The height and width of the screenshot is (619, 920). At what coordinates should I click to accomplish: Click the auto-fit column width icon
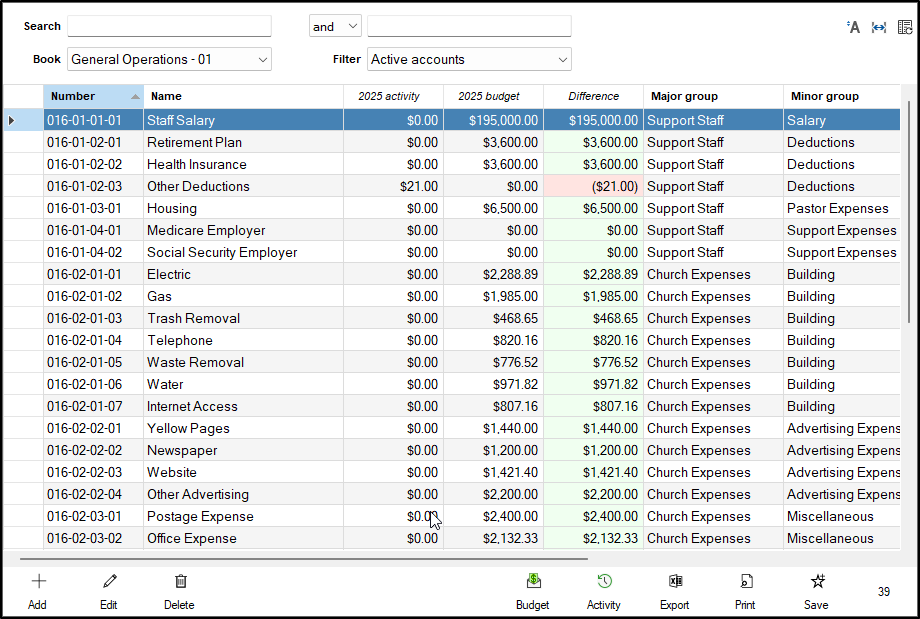879,27
